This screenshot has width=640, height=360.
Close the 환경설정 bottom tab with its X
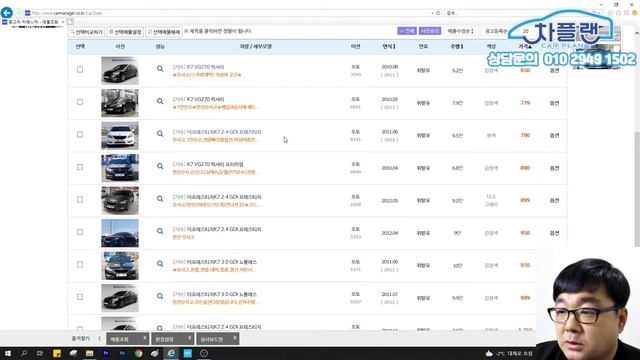pos(189,338)
